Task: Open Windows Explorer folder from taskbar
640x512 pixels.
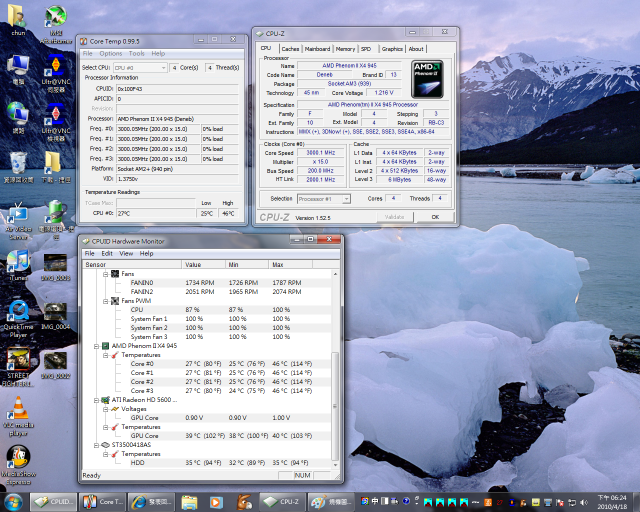Action: [189, 502]
